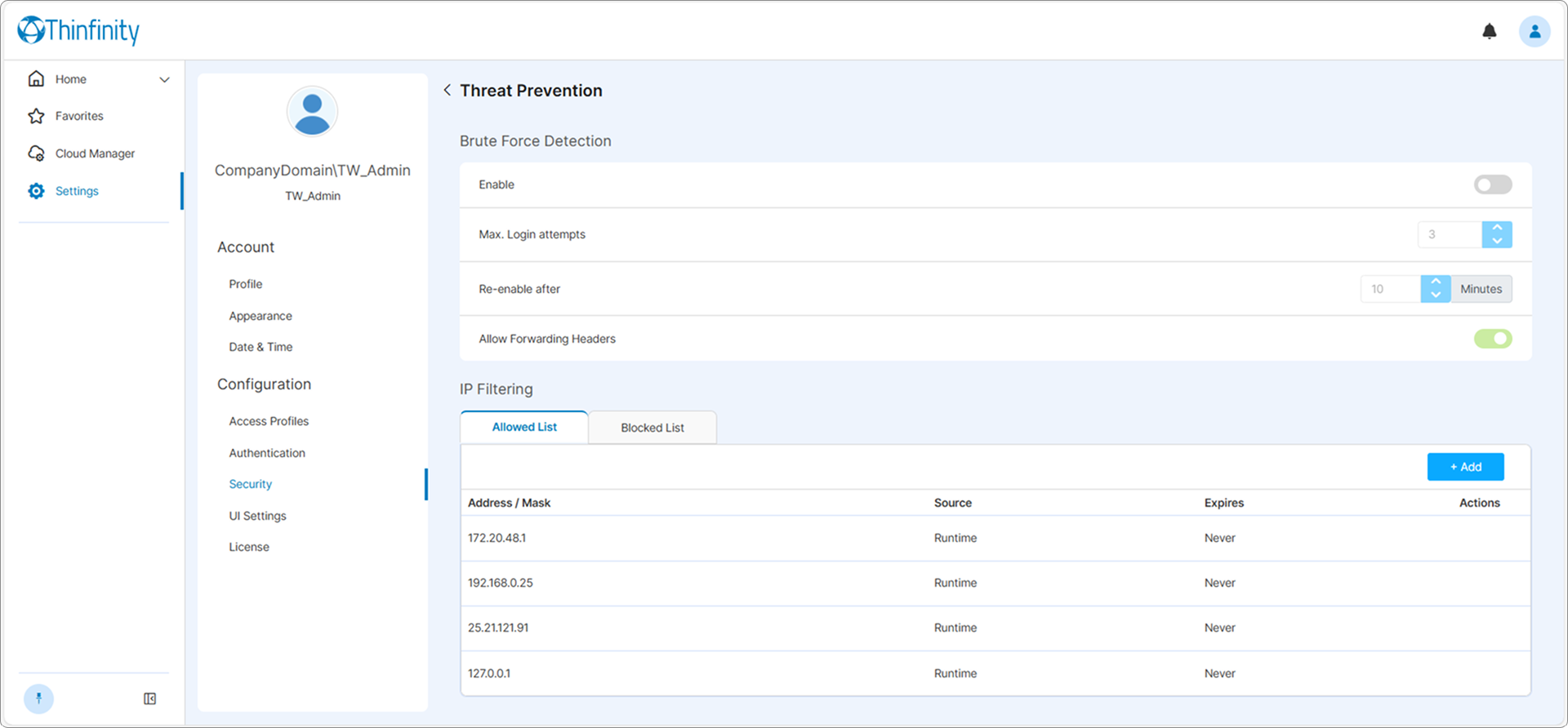Select the 172.20.48.1 address row
The width and height of the screenshot is (1568, 728).
tap(996, 538)
